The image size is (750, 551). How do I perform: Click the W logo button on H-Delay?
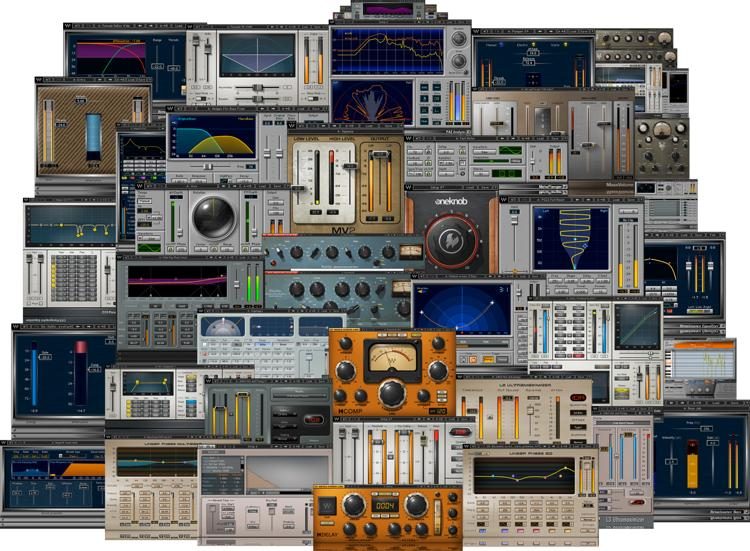tap(328, 506)
